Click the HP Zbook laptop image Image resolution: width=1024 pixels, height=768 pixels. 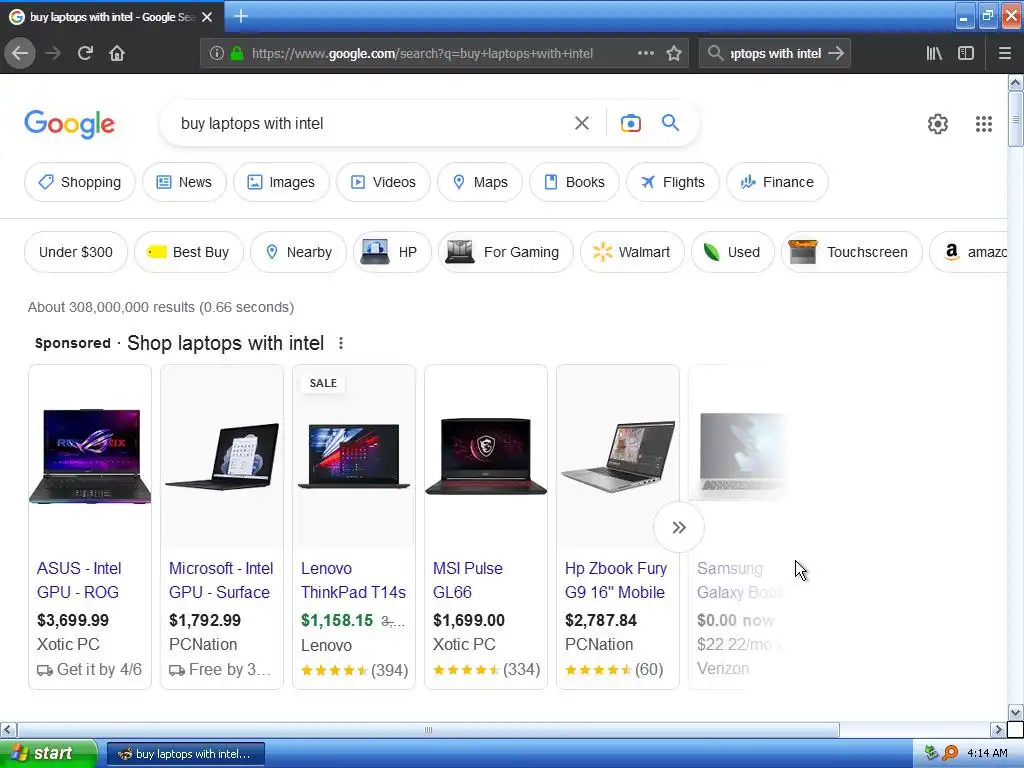click(618, 456)
